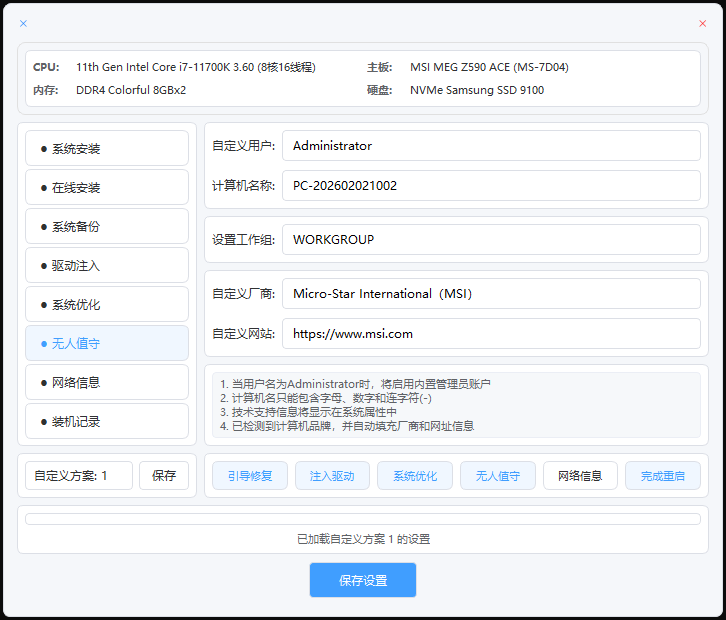The width and height of the screenshot is (726, 620).
Task: Edit the 自定义厂商 Micro-Star International field
Action: 491,294
